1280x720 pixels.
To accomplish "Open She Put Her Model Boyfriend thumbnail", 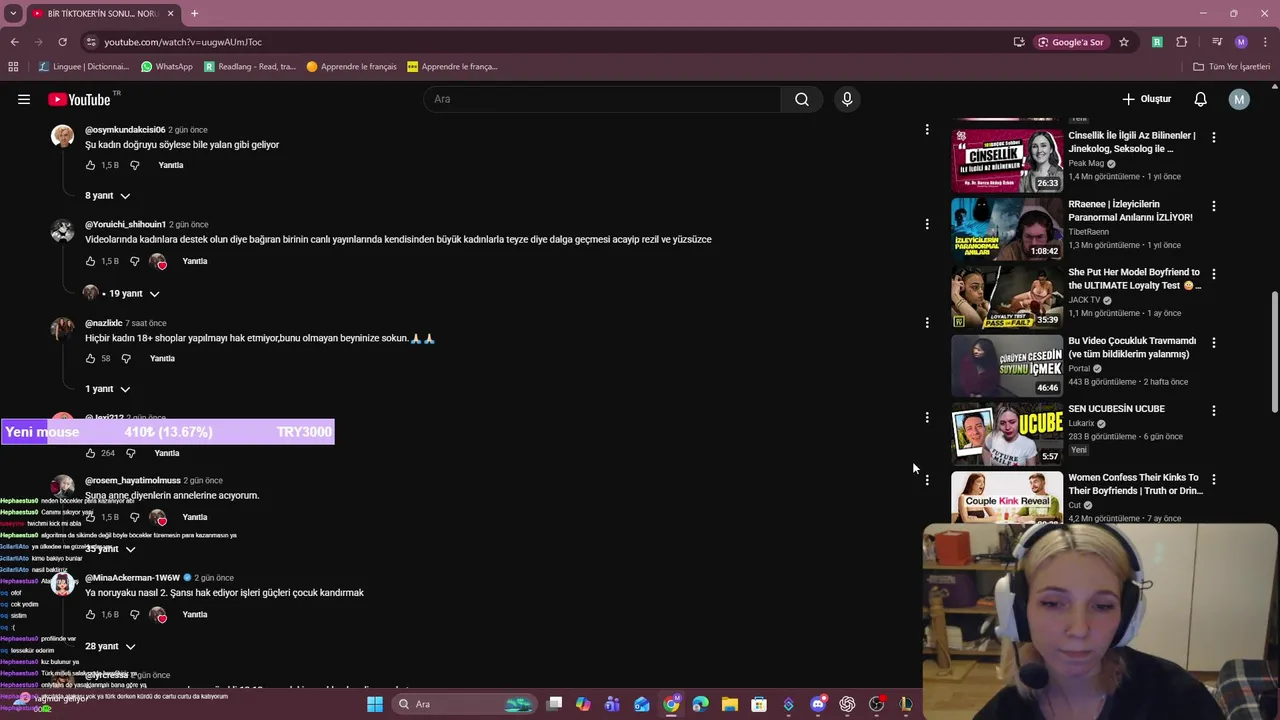I will [1007, 297].
